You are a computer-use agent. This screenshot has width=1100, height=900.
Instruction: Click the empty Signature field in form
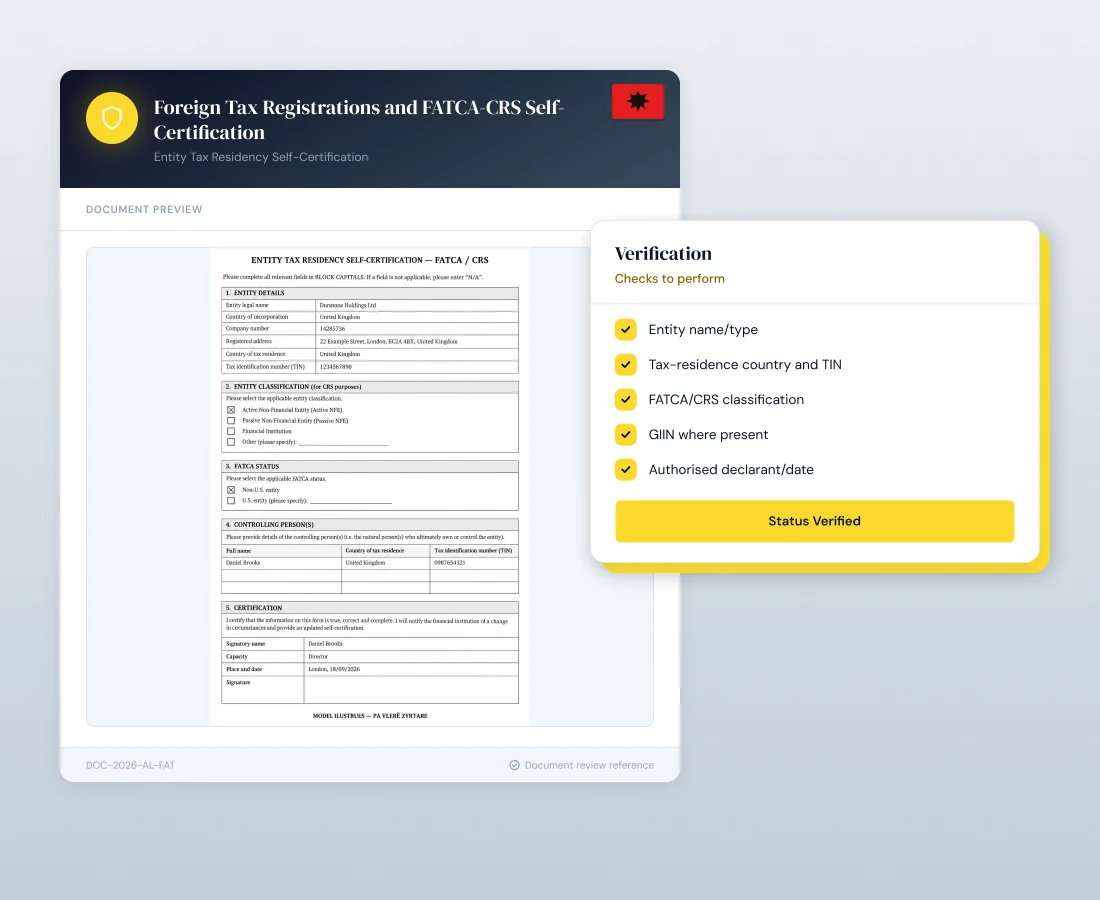pyautogui.click(x=411, y=690)
